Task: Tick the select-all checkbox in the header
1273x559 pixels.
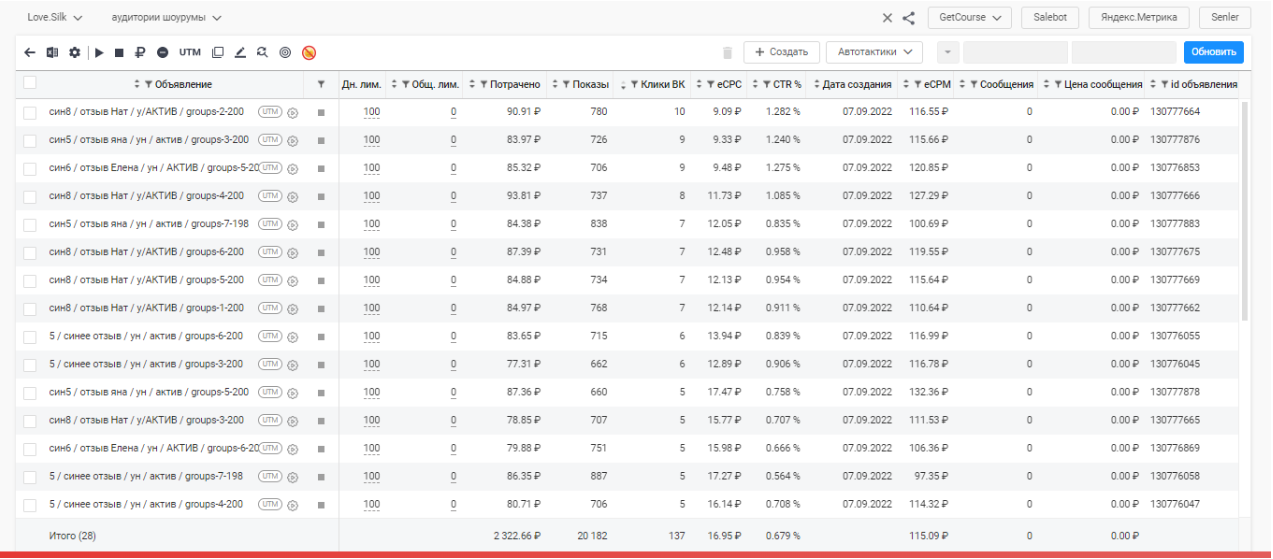Action: 30,84
